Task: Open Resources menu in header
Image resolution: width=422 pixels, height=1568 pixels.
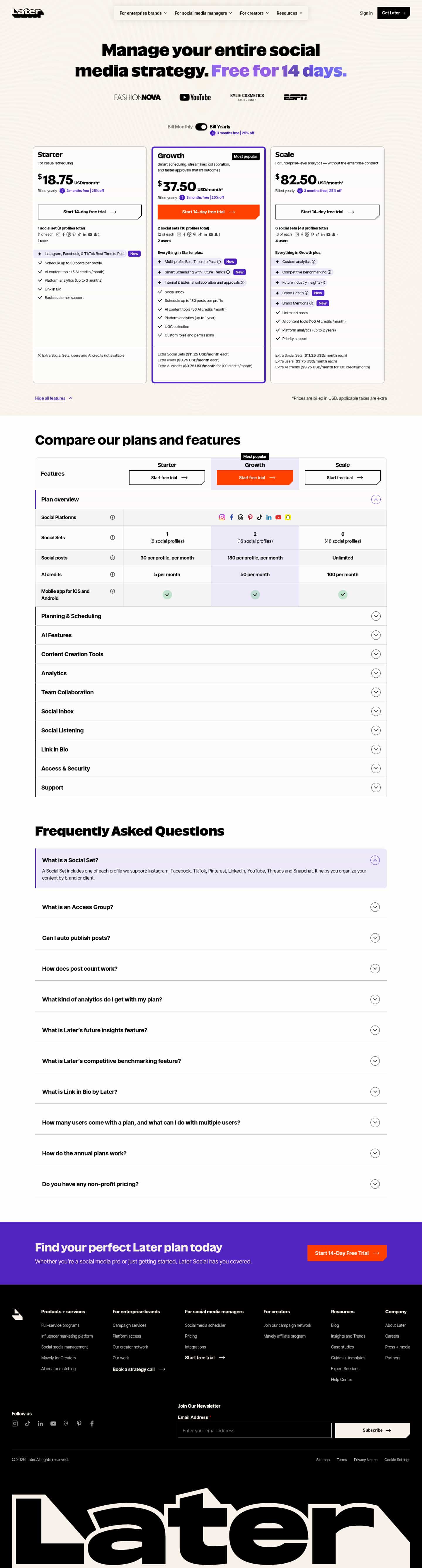Action: 289,13
